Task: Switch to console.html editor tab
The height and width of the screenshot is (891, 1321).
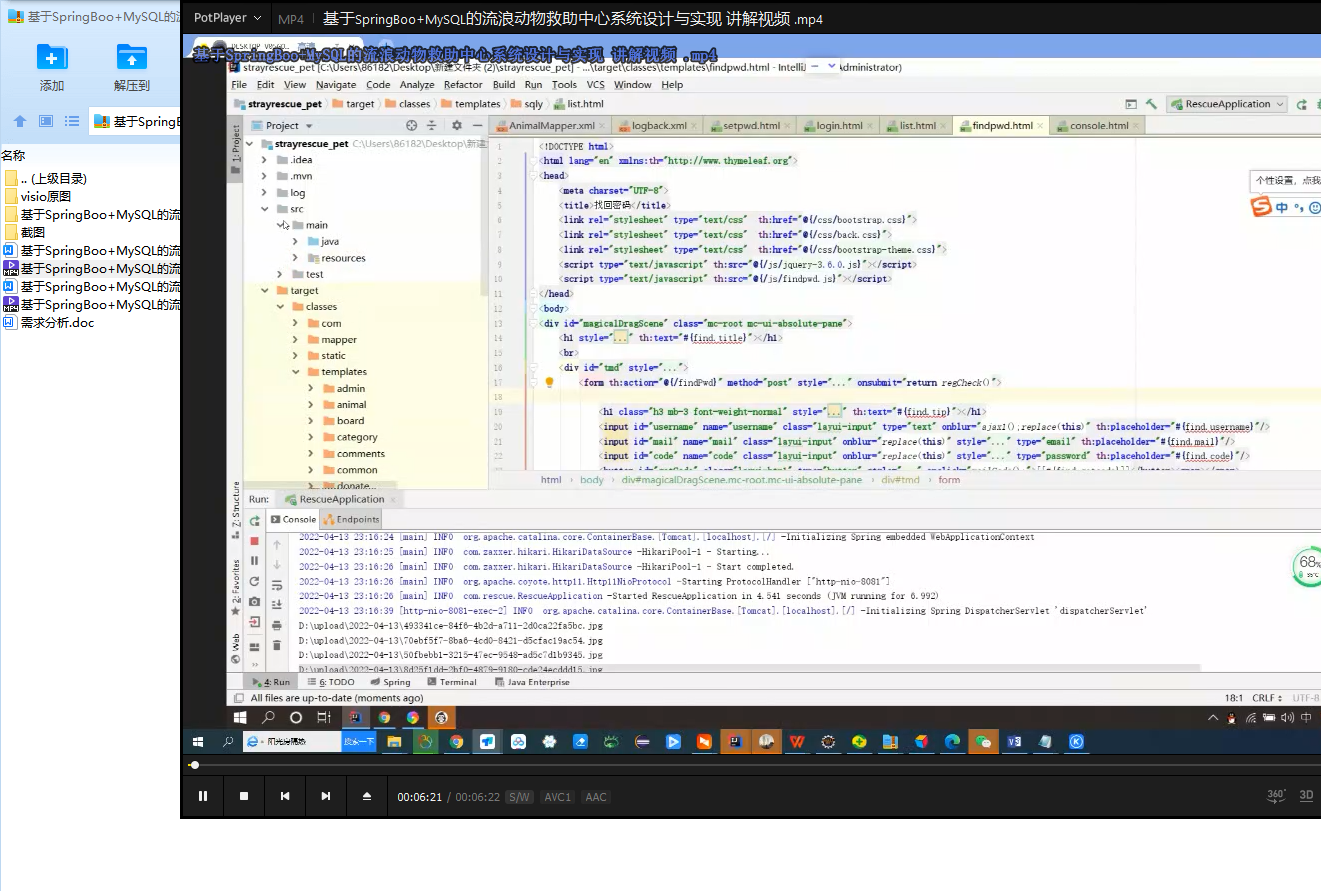Action: 1098,126
